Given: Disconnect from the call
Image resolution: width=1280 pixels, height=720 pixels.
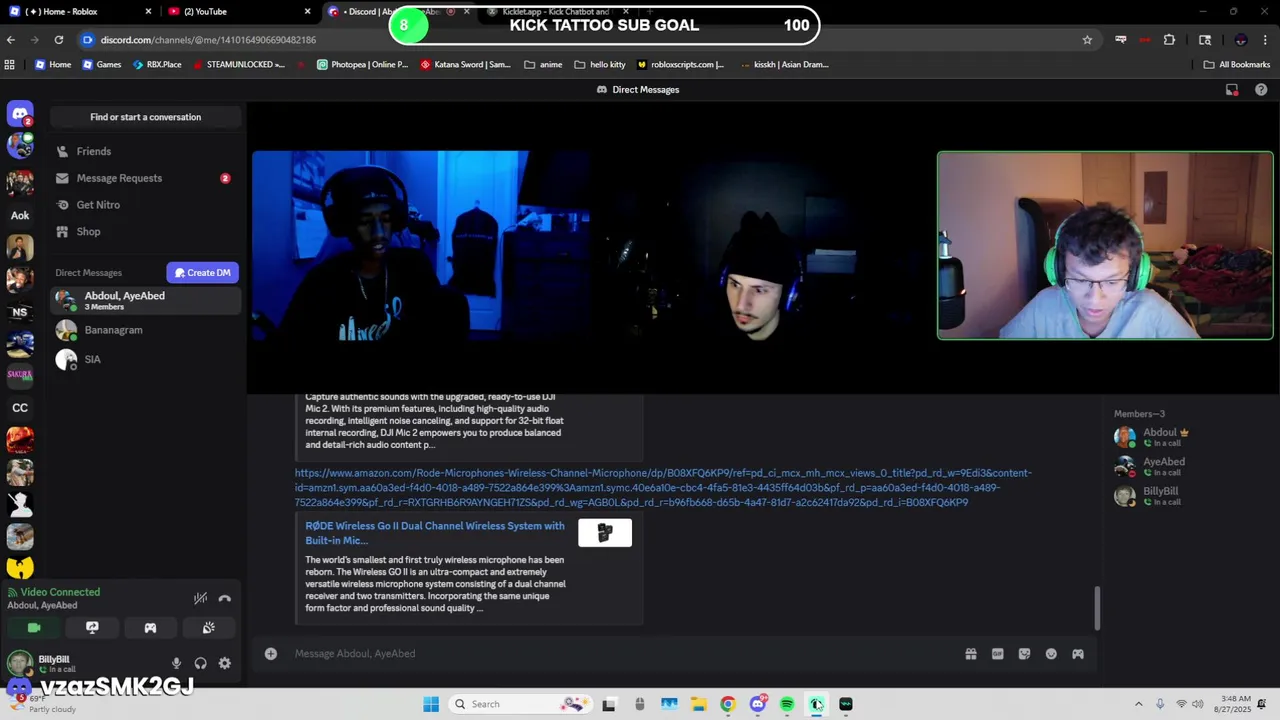Looking at the screenshot, I should click(x=224, y=598).
